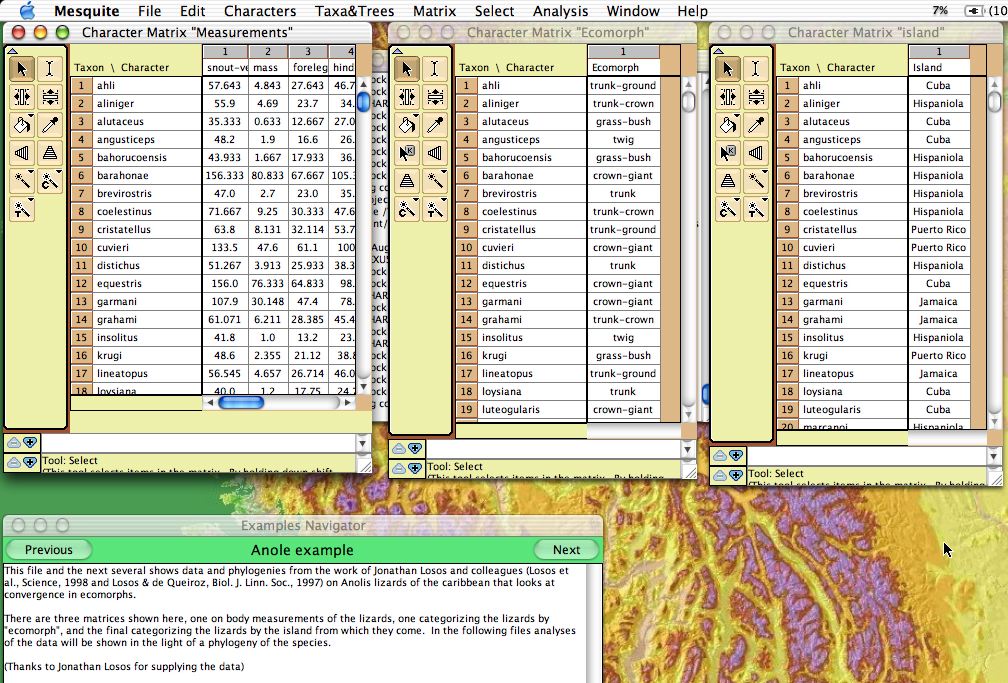The width and height of the screenshot is (1008, 683).
Task: Select the mass column header
Action: [x=266, y=67]
